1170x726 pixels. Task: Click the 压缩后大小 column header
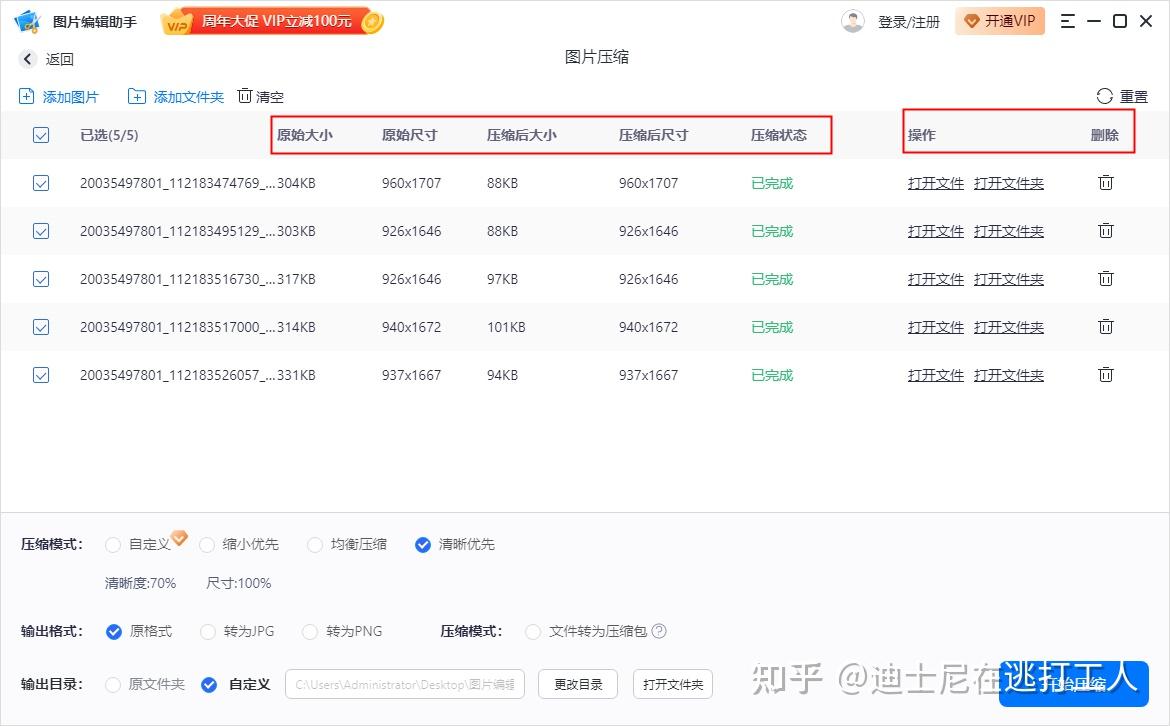point(522,135)
